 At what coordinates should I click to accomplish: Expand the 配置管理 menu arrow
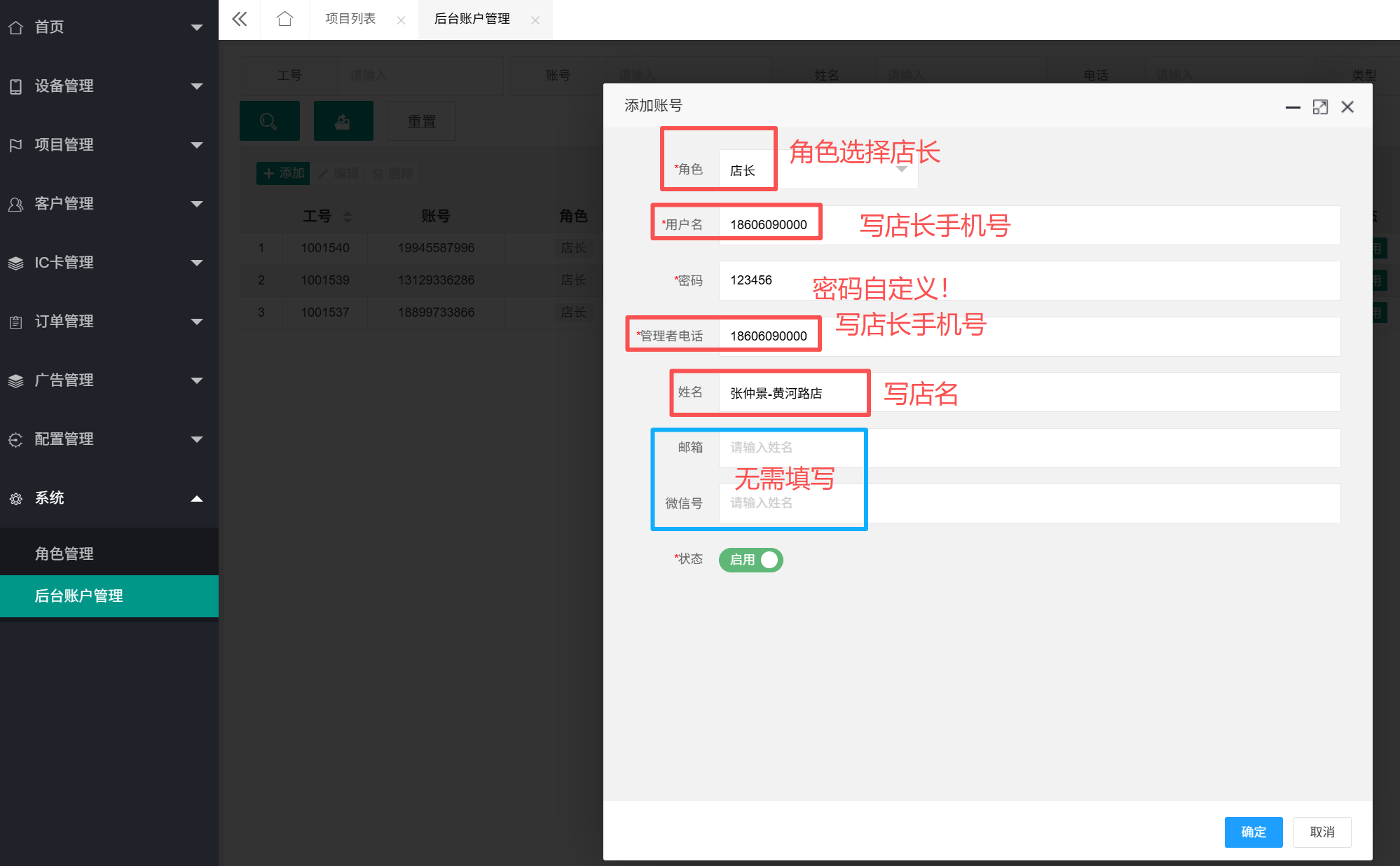(x=197, y=439)
